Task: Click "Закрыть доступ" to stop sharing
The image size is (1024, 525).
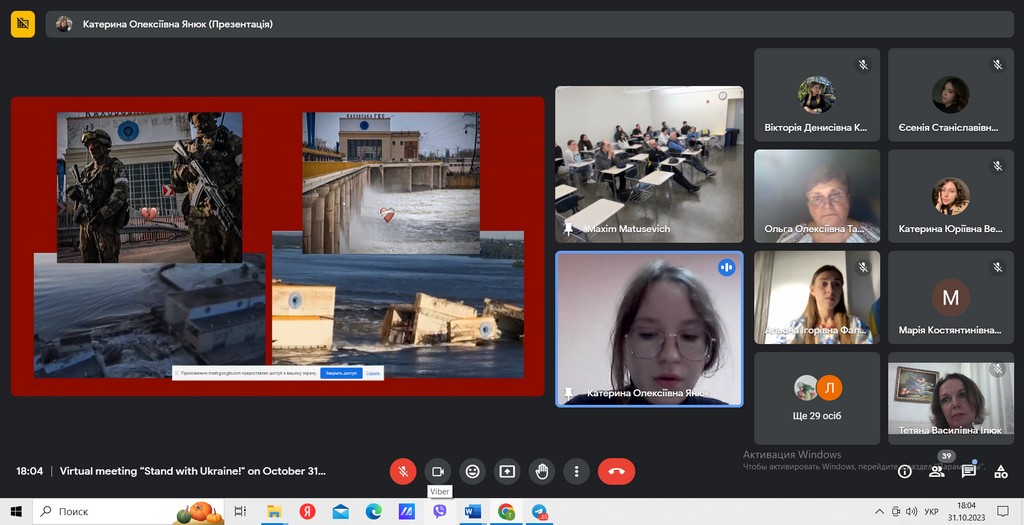Action: (x=340, y=373)
